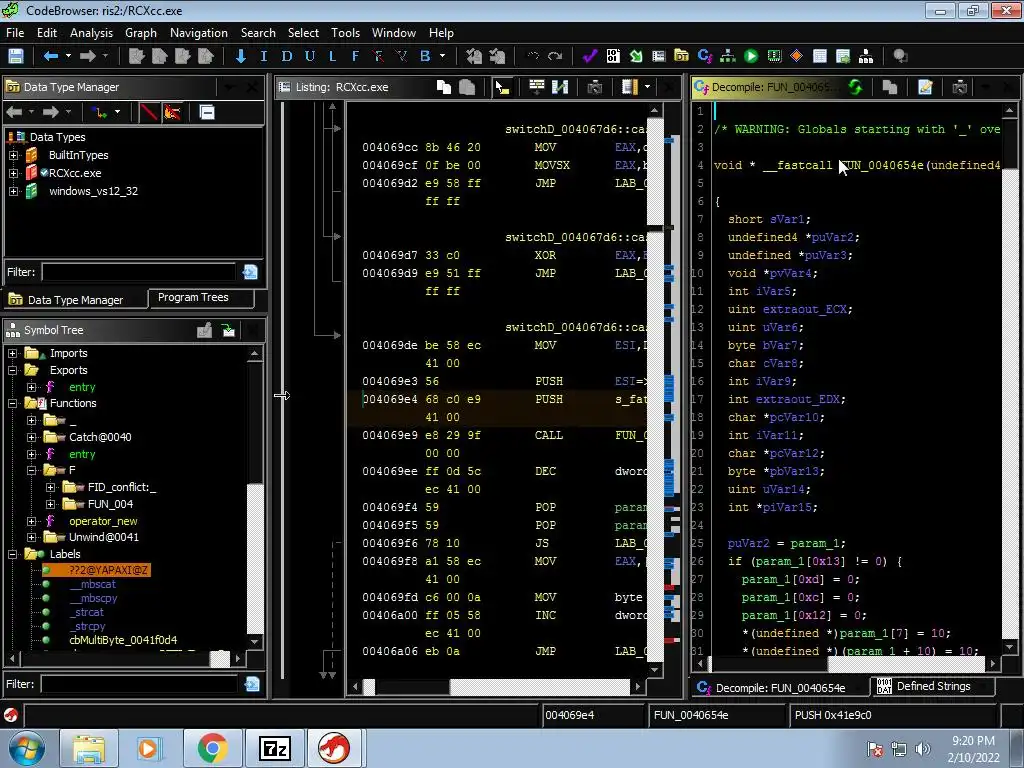Click the undo arrow in the toolbar
The width and height of the screenshot is (1024, 768).
pos(533,56)
